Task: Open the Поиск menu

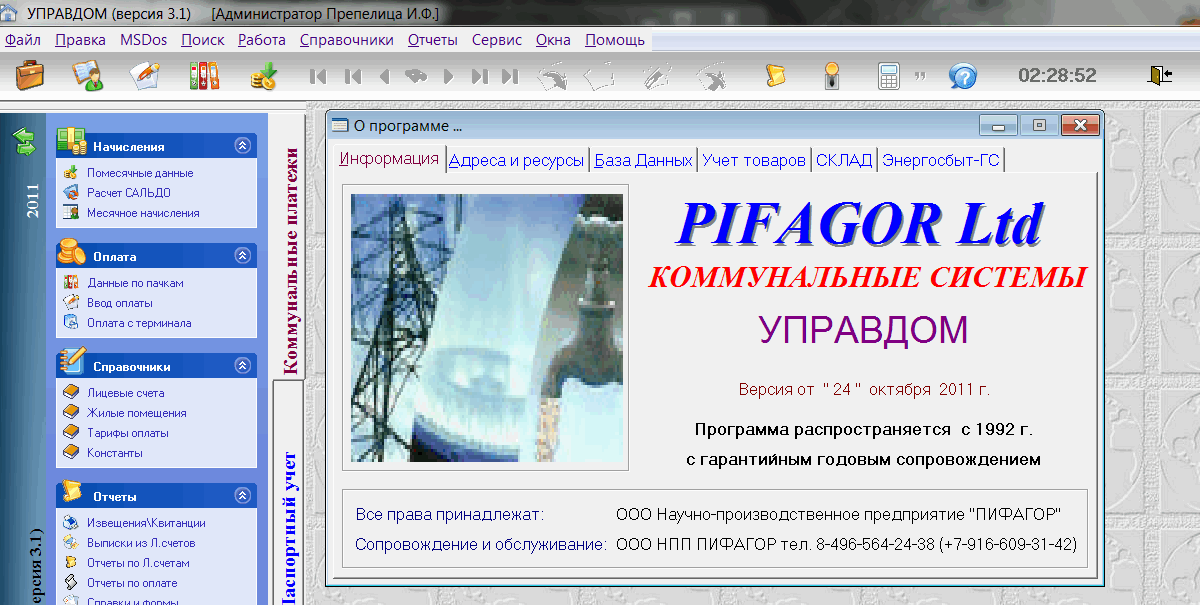Action: [x=203, y=40]
